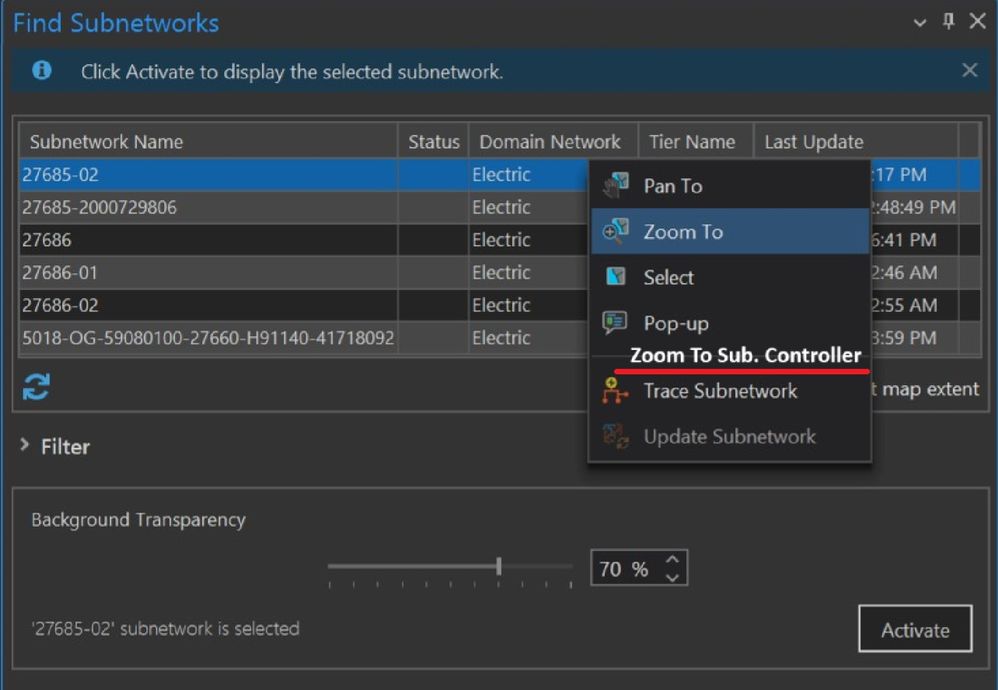
Task: Click the Background Transparency slider handle
Action: click(x=498, y=567)
